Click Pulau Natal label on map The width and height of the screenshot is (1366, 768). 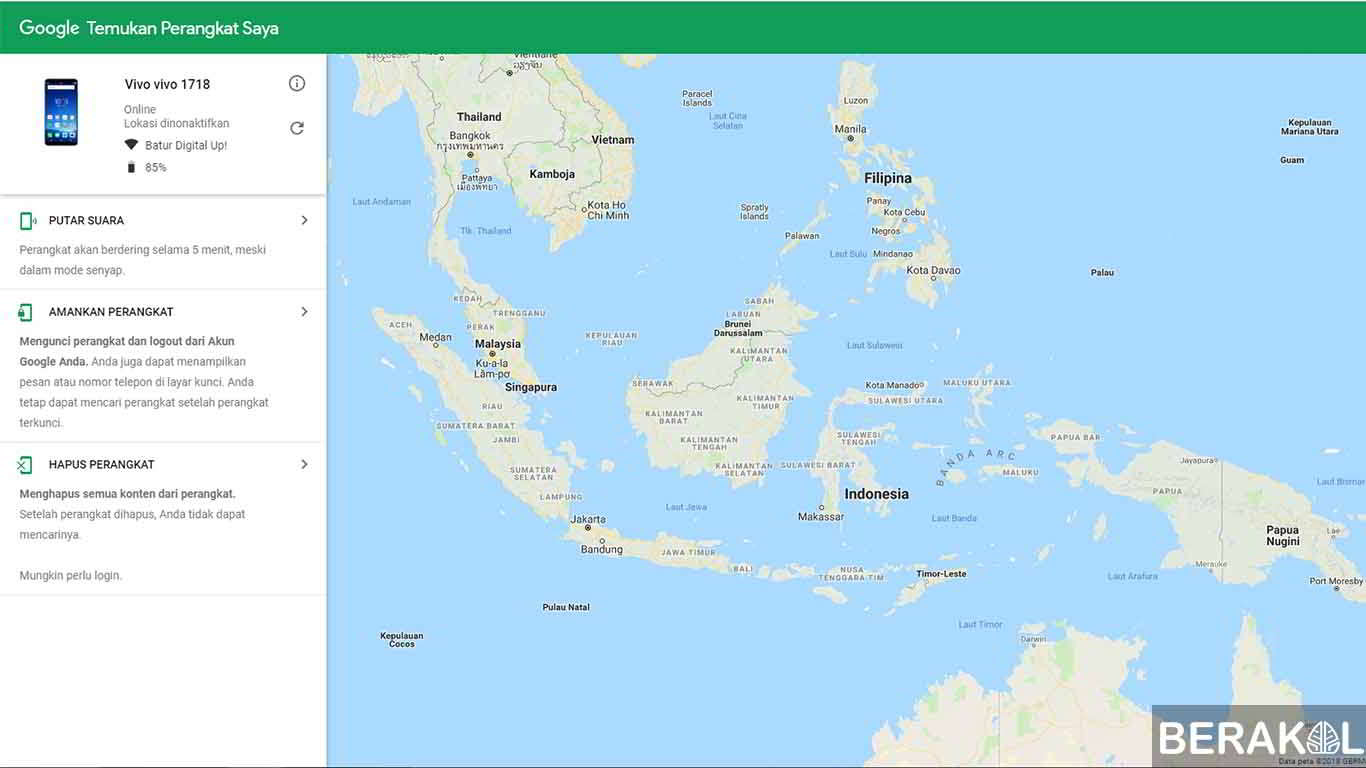point(566,607)
